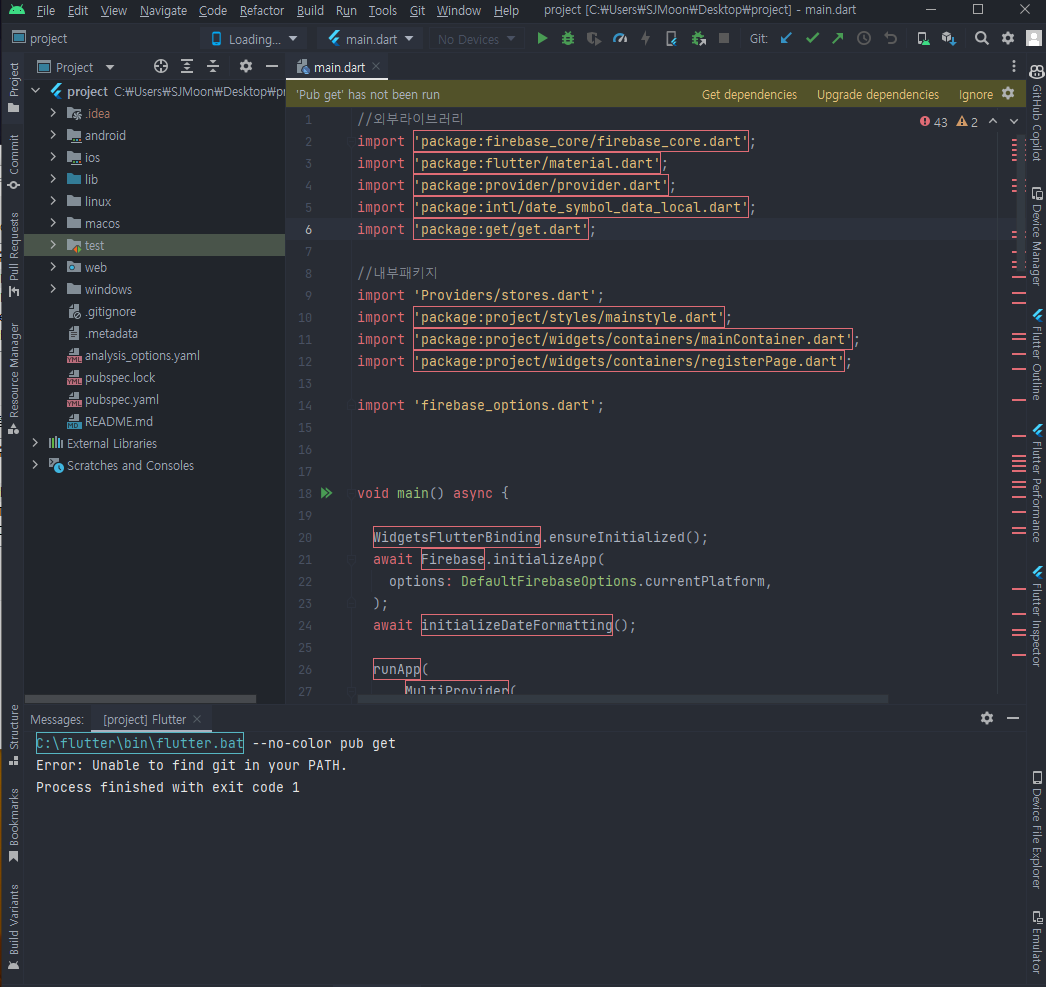Collapse the project root node

coord(35,91)
